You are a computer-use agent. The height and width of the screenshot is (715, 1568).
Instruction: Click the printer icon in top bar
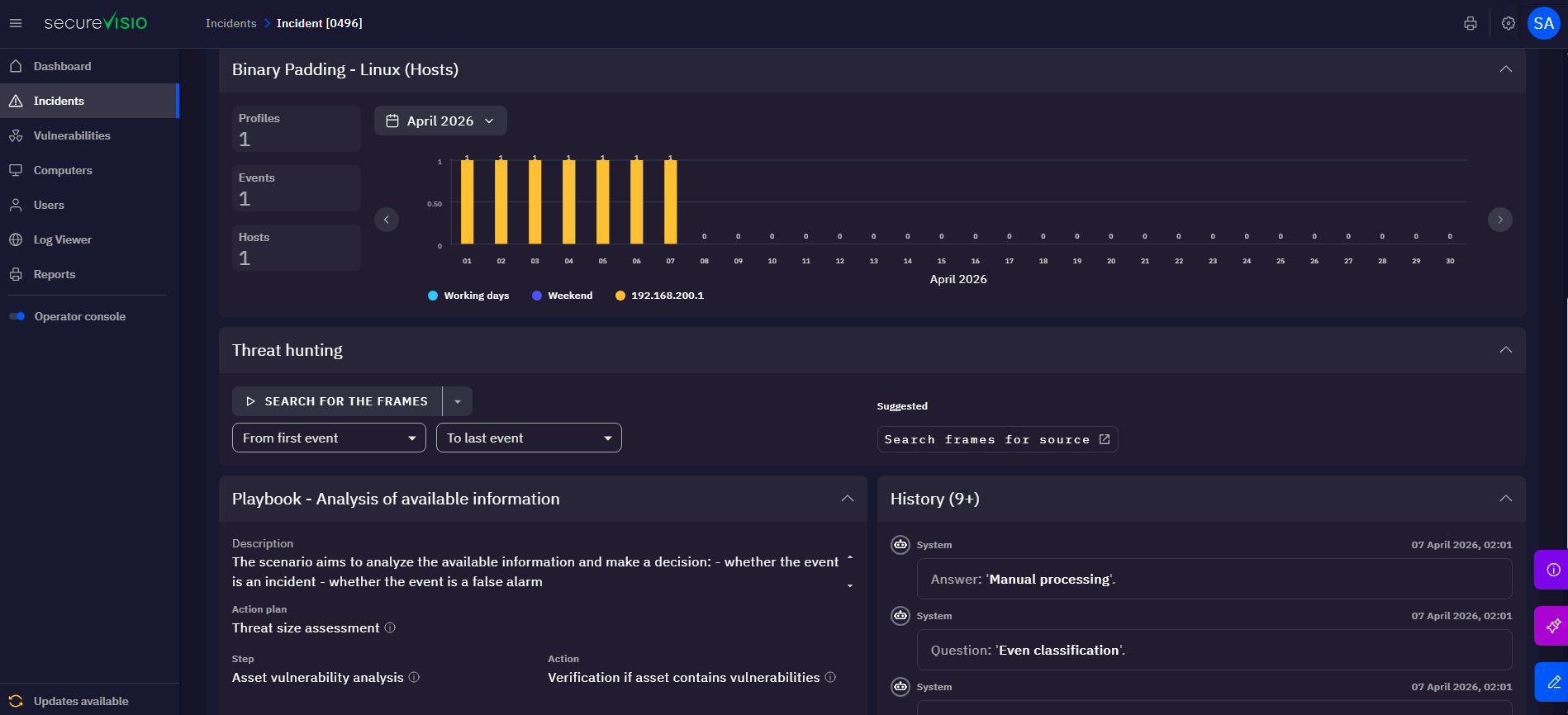(1470, 23)
